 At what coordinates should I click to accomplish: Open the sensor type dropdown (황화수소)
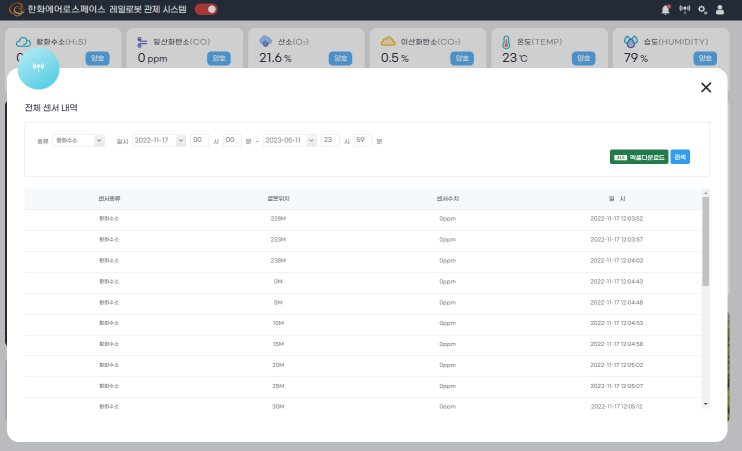(79, 141)
